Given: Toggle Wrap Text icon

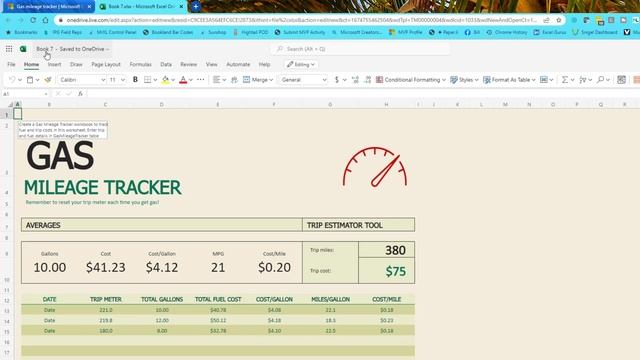Looking at the screenshot, I should pos(234,80).
